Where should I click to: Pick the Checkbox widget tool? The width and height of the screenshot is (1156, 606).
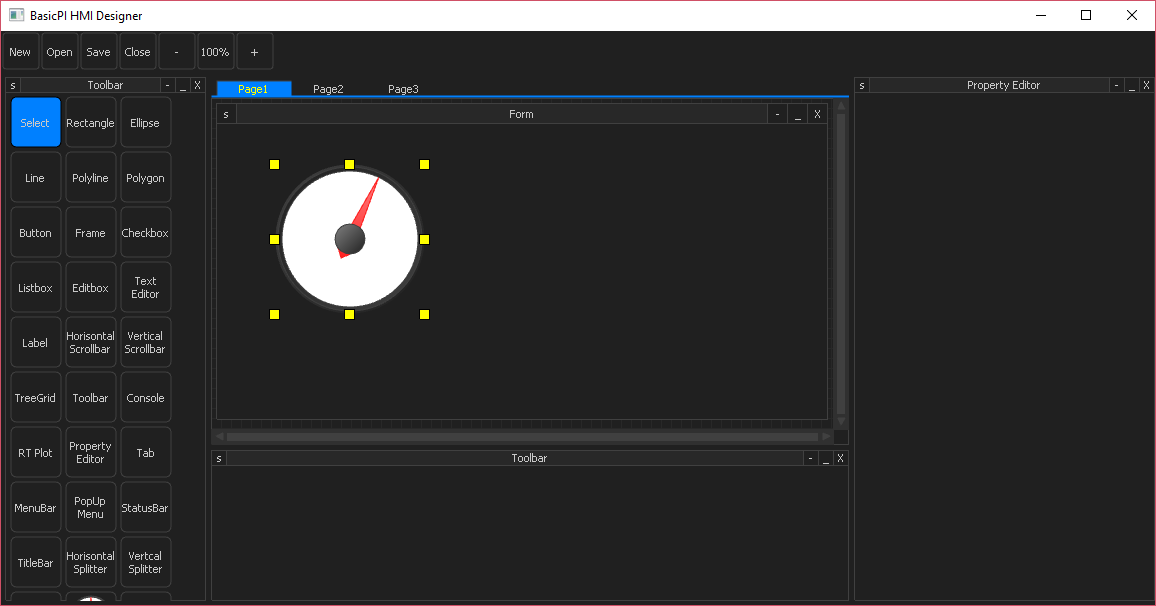145,233
